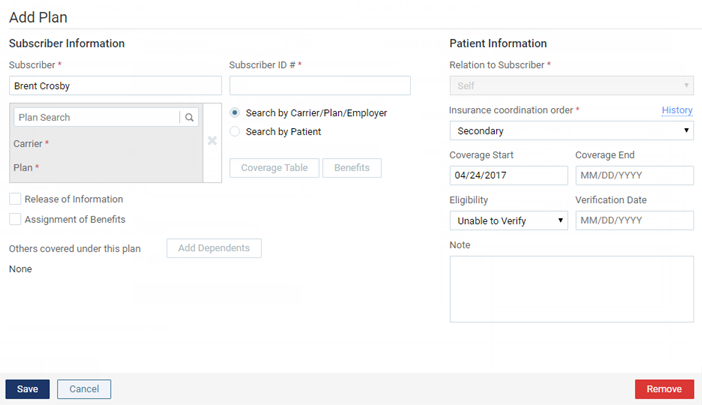Focus the Subscriber ID # field

coord(320,85)
